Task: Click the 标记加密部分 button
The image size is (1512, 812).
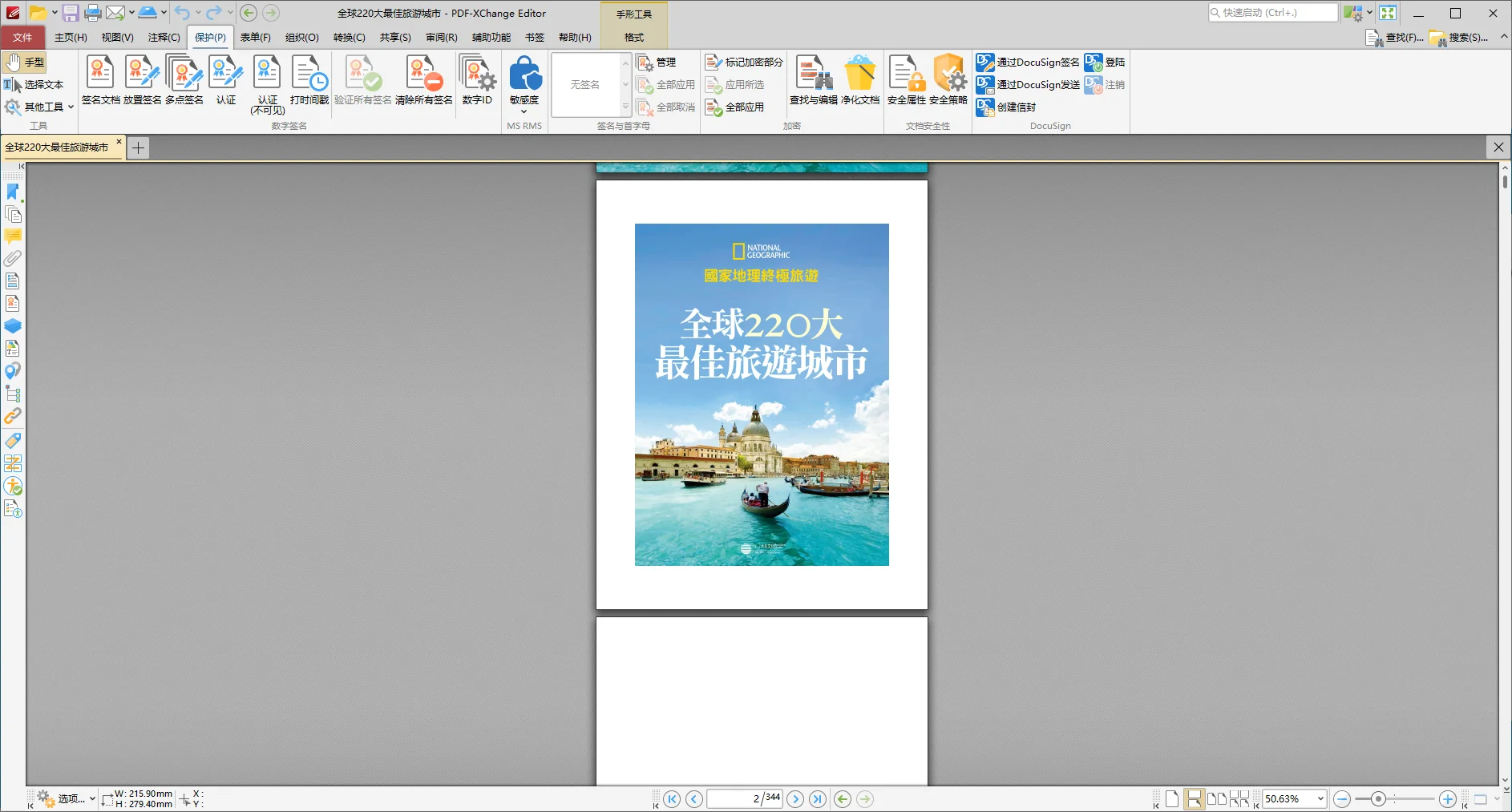Action: click(744, 63)
